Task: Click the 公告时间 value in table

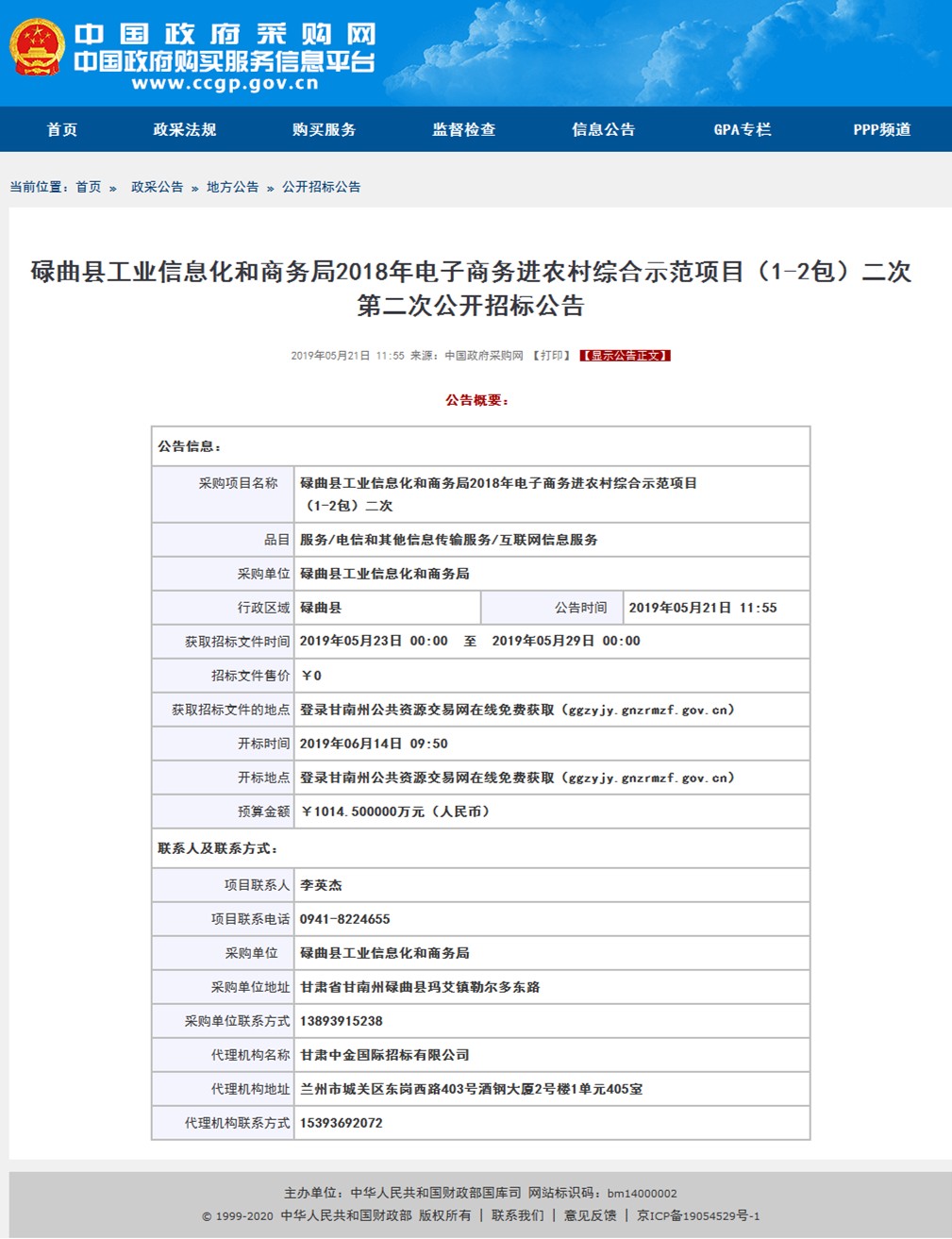Action: pyautogui.click(x=703, y=608)
